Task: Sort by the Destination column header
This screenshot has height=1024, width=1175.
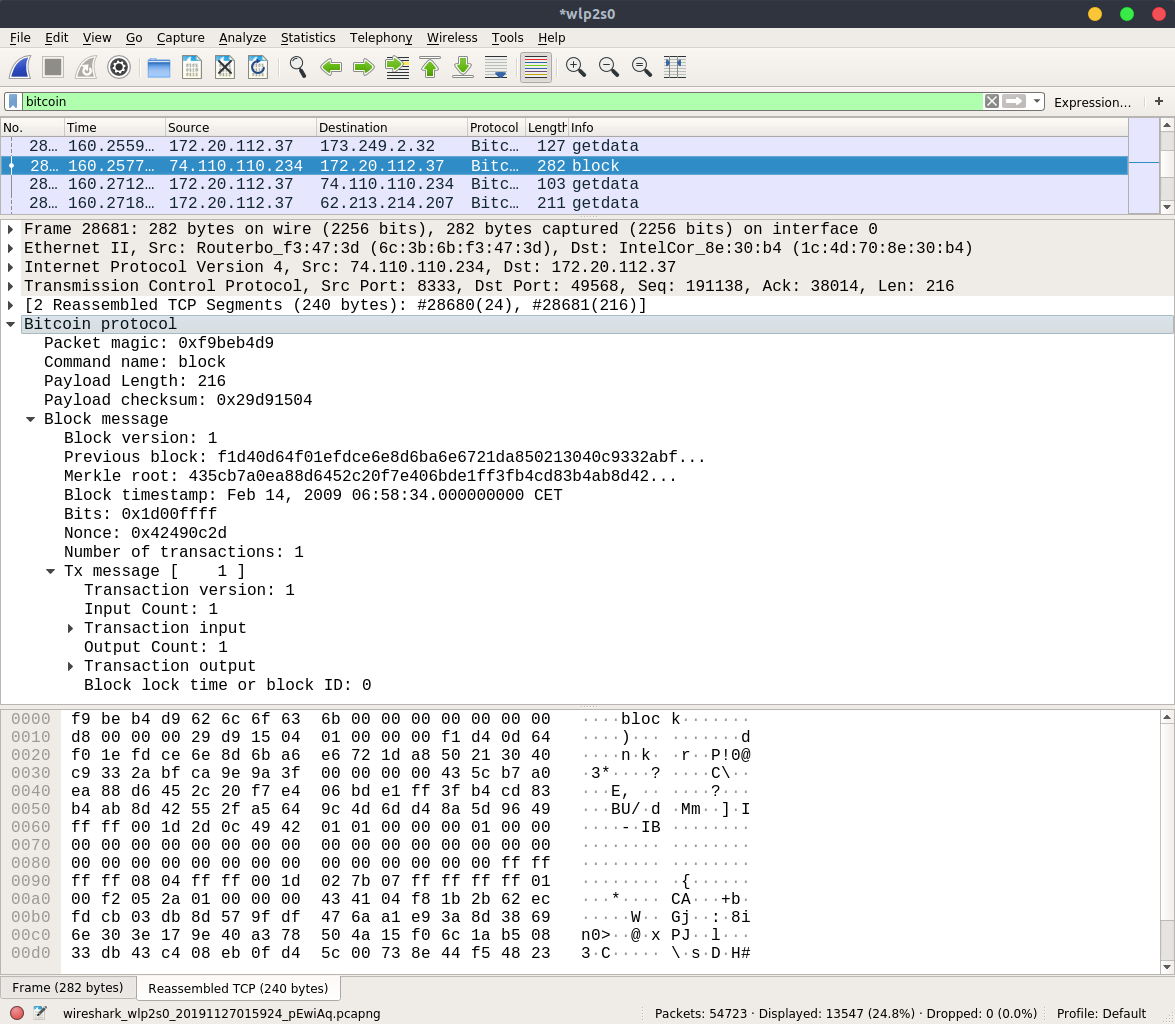Action: (x=392, y=127)
